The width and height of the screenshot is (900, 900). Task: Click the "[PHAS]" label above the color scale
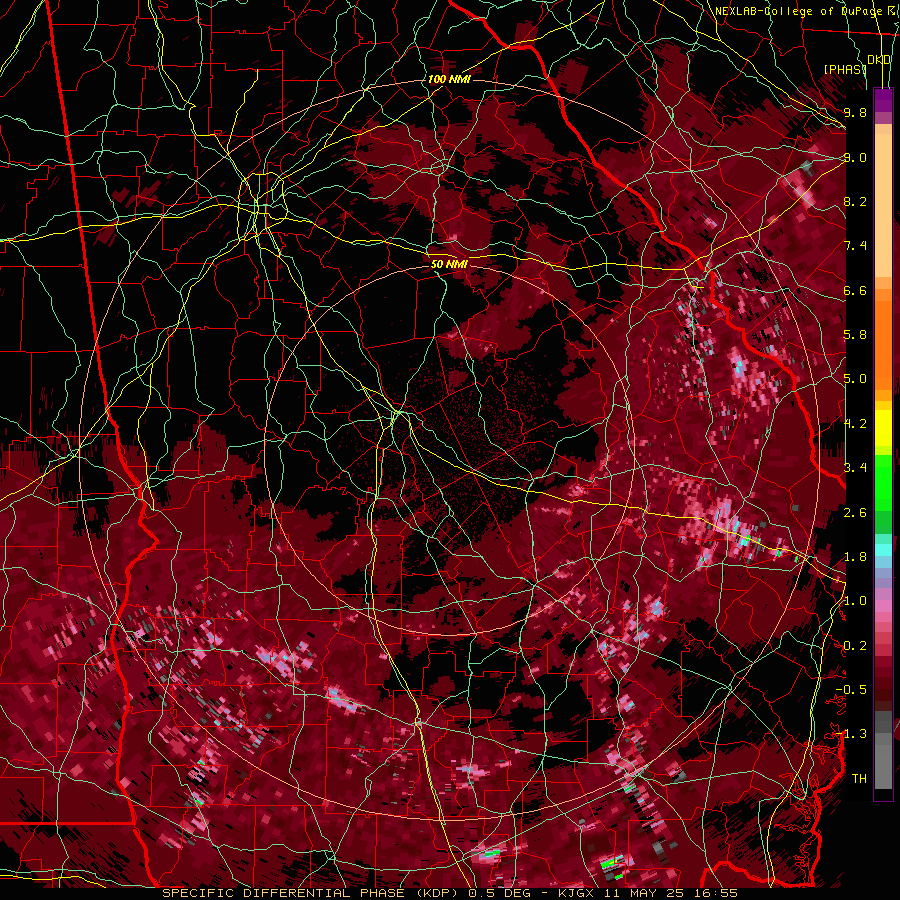pyautogui.click(x=845, y=69)
